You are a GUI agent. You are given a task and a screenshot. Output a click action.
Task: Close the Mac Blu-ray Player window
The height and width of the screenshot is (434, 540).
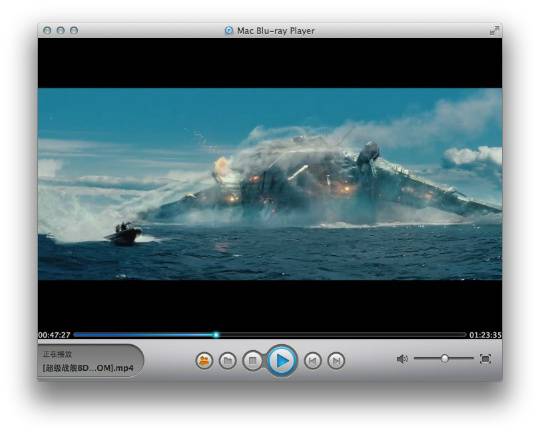click(x=47, y=30)
